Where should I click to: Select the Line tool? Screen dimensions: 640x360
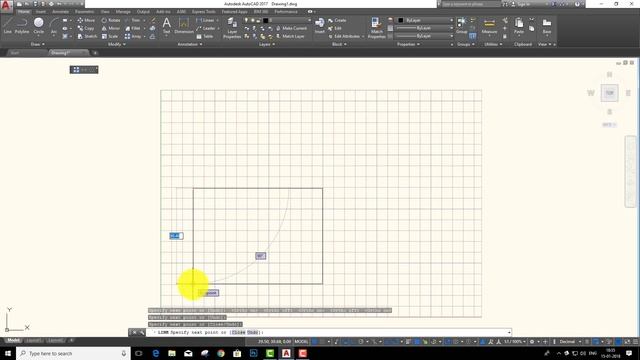tap(8, 25)
